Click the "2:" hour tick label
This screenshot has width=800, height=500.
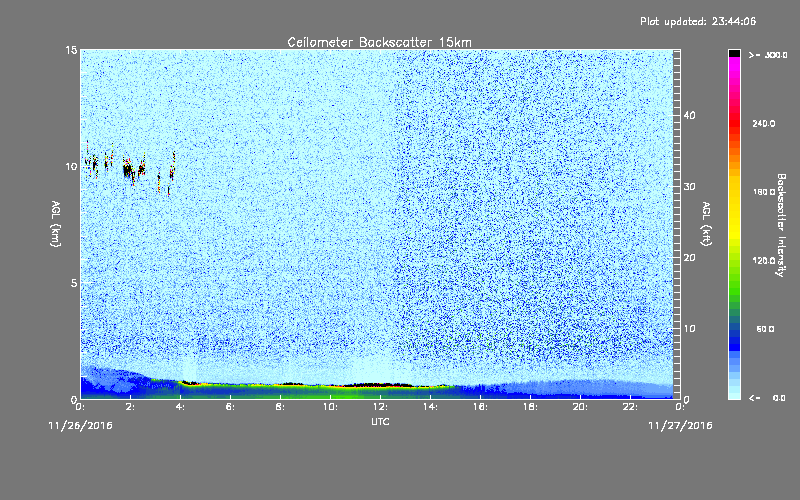click(131, 407)
